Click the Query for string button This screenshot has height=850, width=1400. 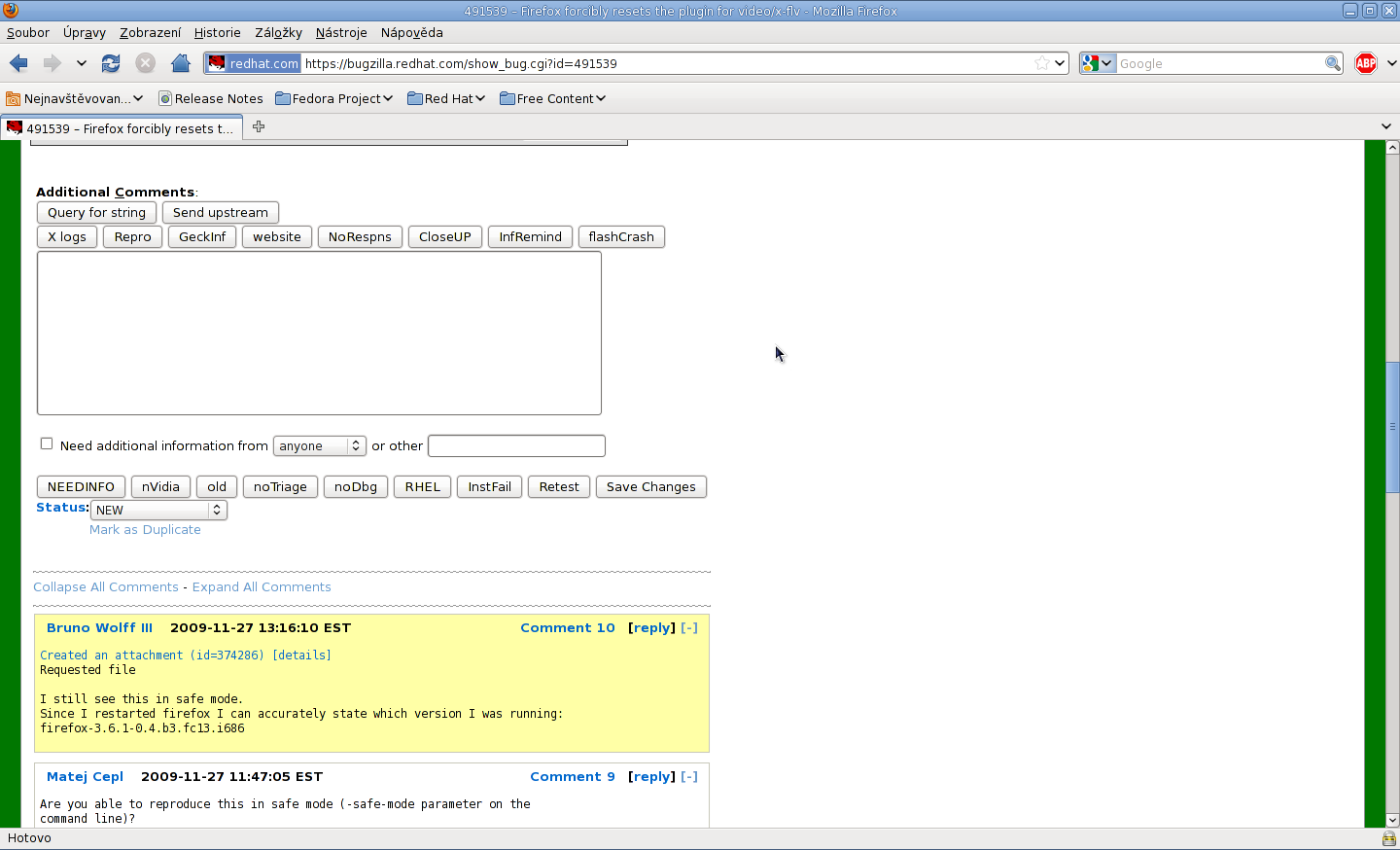96,212
